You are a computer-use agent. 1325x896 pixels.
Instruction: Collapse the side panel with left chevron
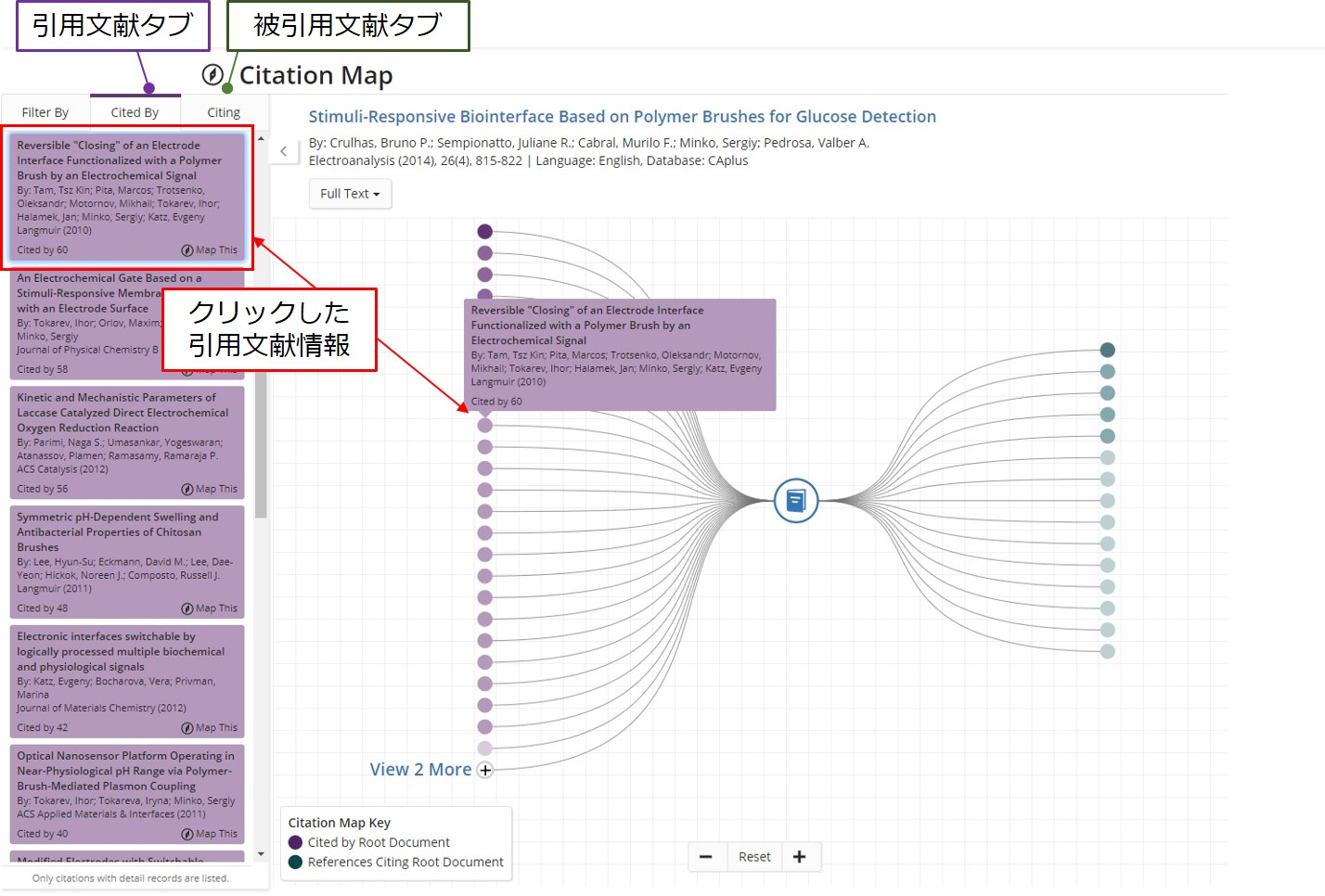tap(284, 151)
